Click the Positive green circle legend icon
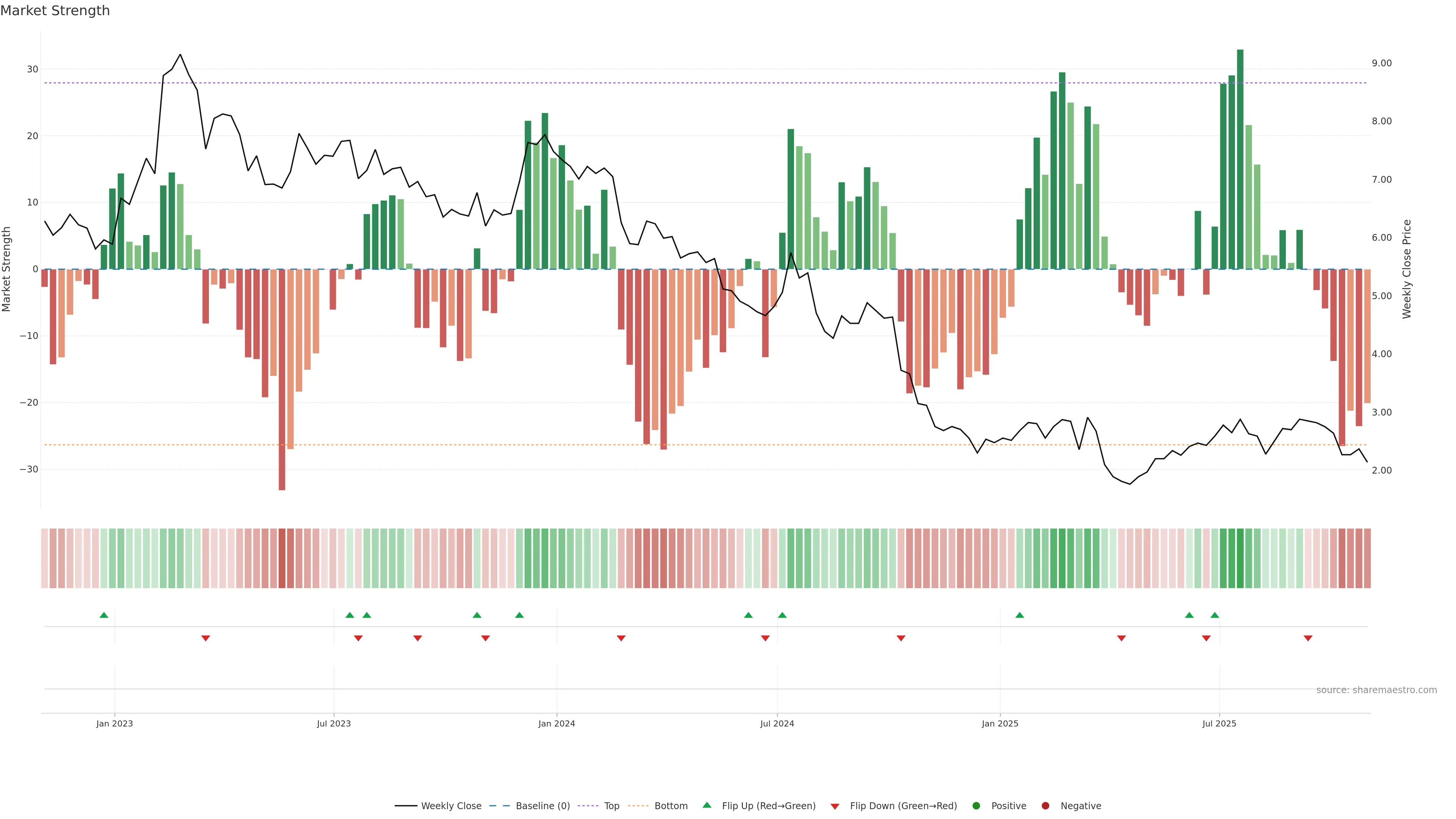 click(976, 805)
